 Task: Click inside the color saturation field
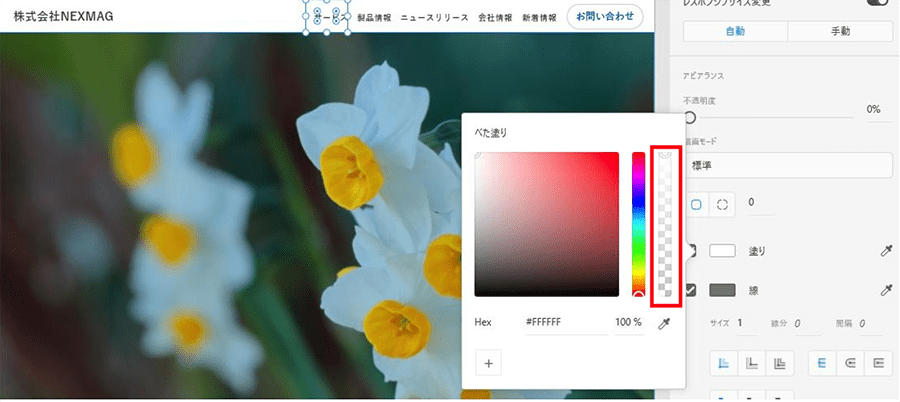pos(546,224)
